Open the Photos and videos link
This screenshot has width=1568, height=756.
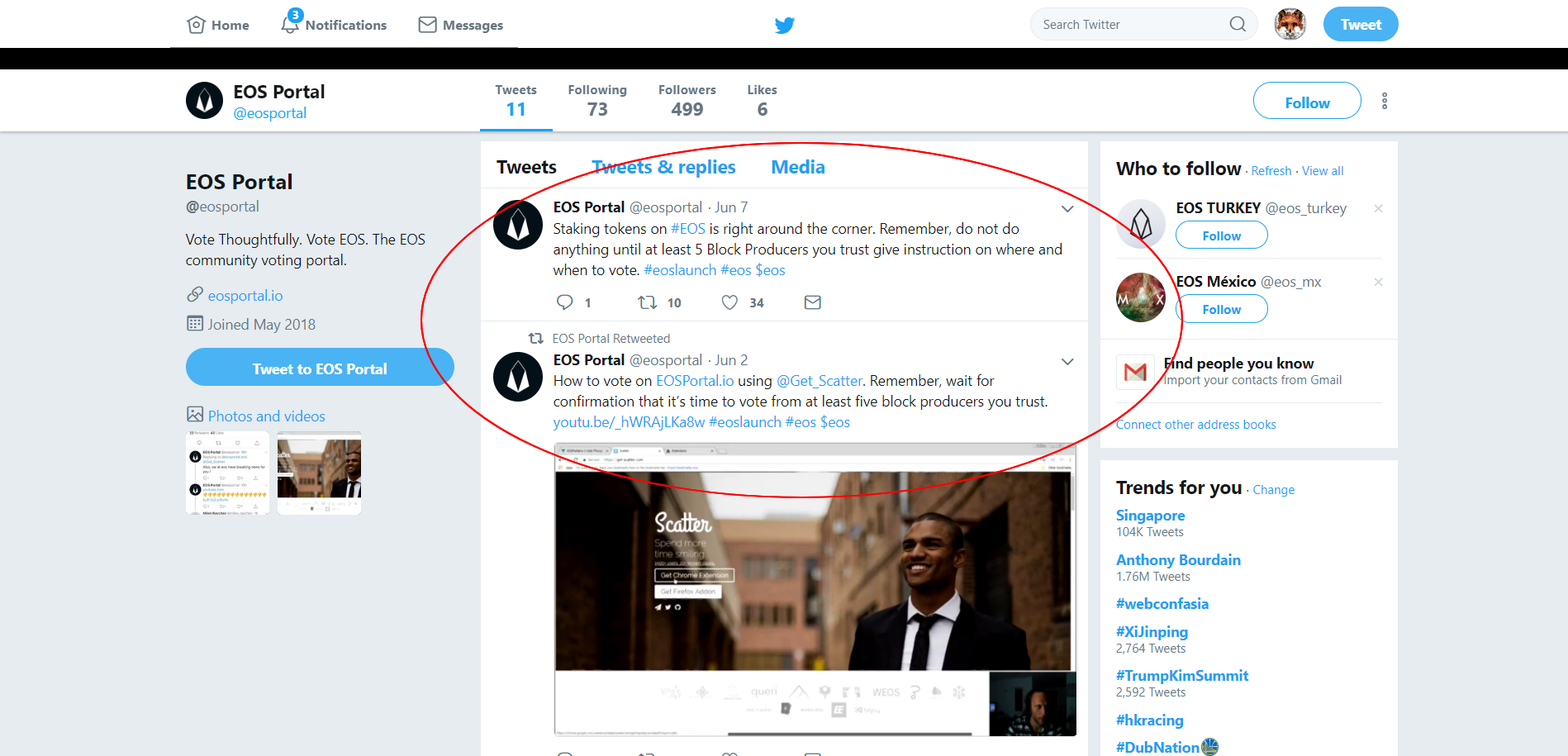point(267,416)
